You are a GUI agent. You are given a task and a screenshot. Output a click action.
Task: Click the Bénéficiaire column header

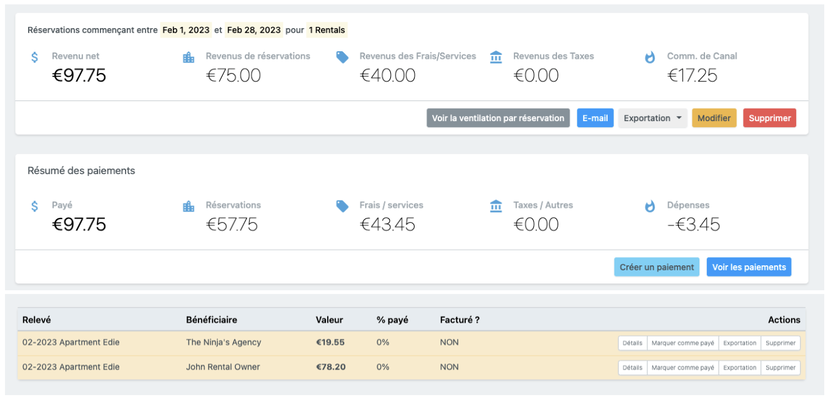tap(211, 320)
